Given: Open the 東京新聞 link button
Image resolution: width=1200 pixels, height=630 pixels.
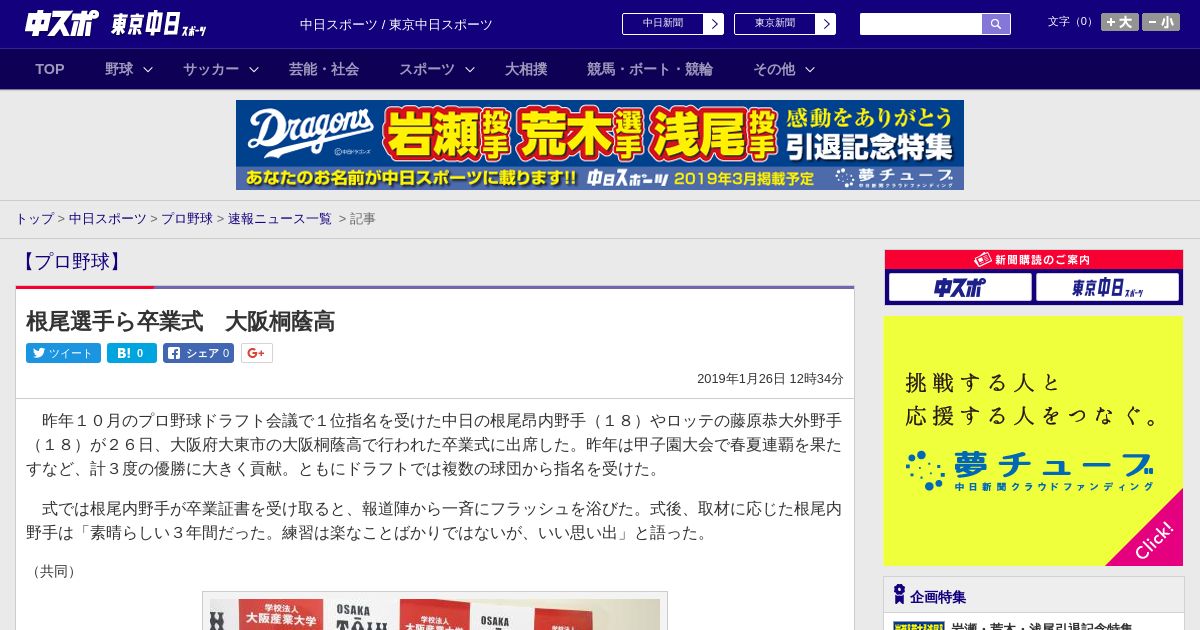Looking at the screenshot, I should coord(775,24).
